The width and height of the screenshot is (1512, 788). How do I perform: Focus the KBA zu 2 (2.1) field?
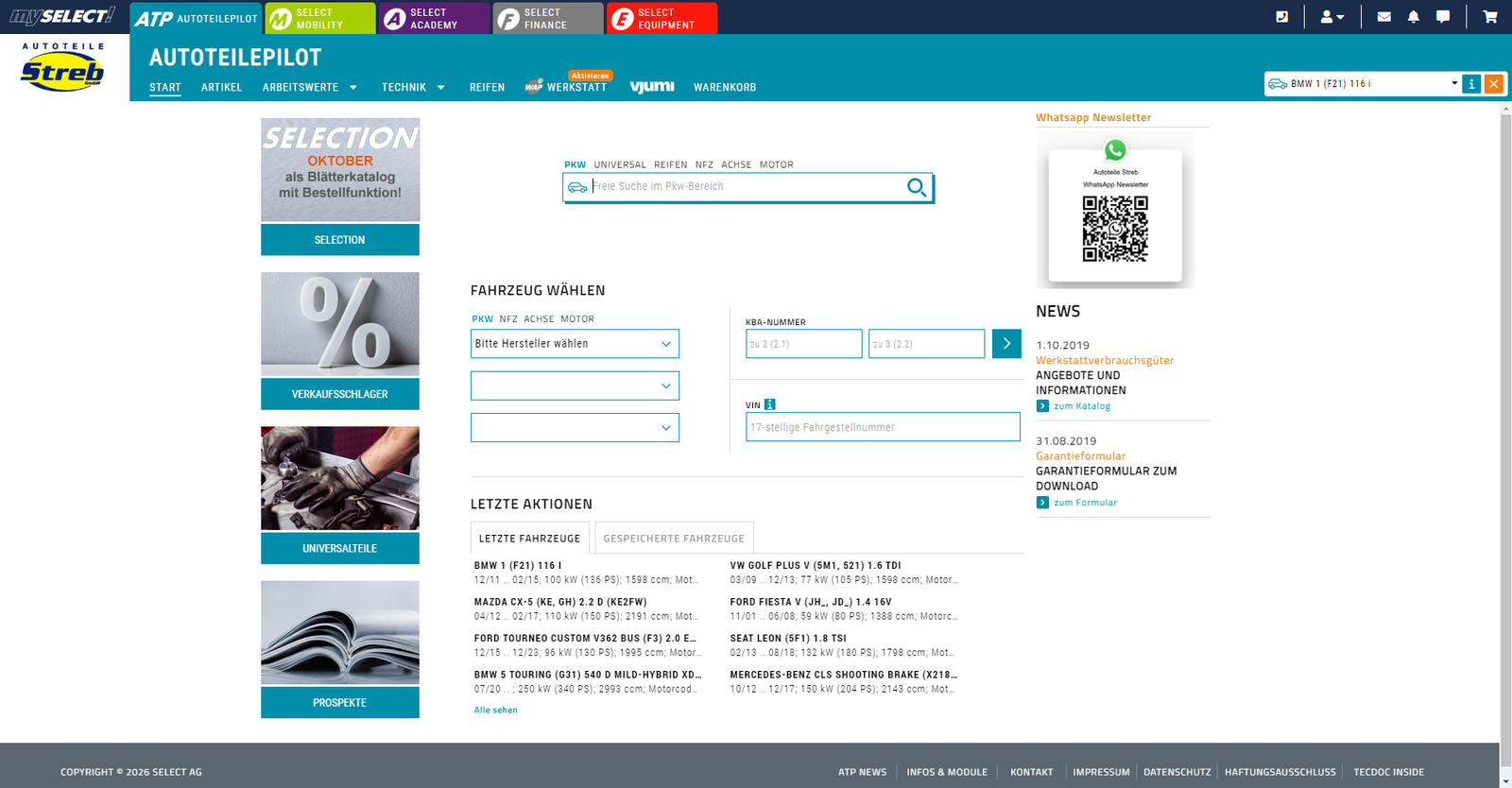pyautogui.click(x=804, y=344)
